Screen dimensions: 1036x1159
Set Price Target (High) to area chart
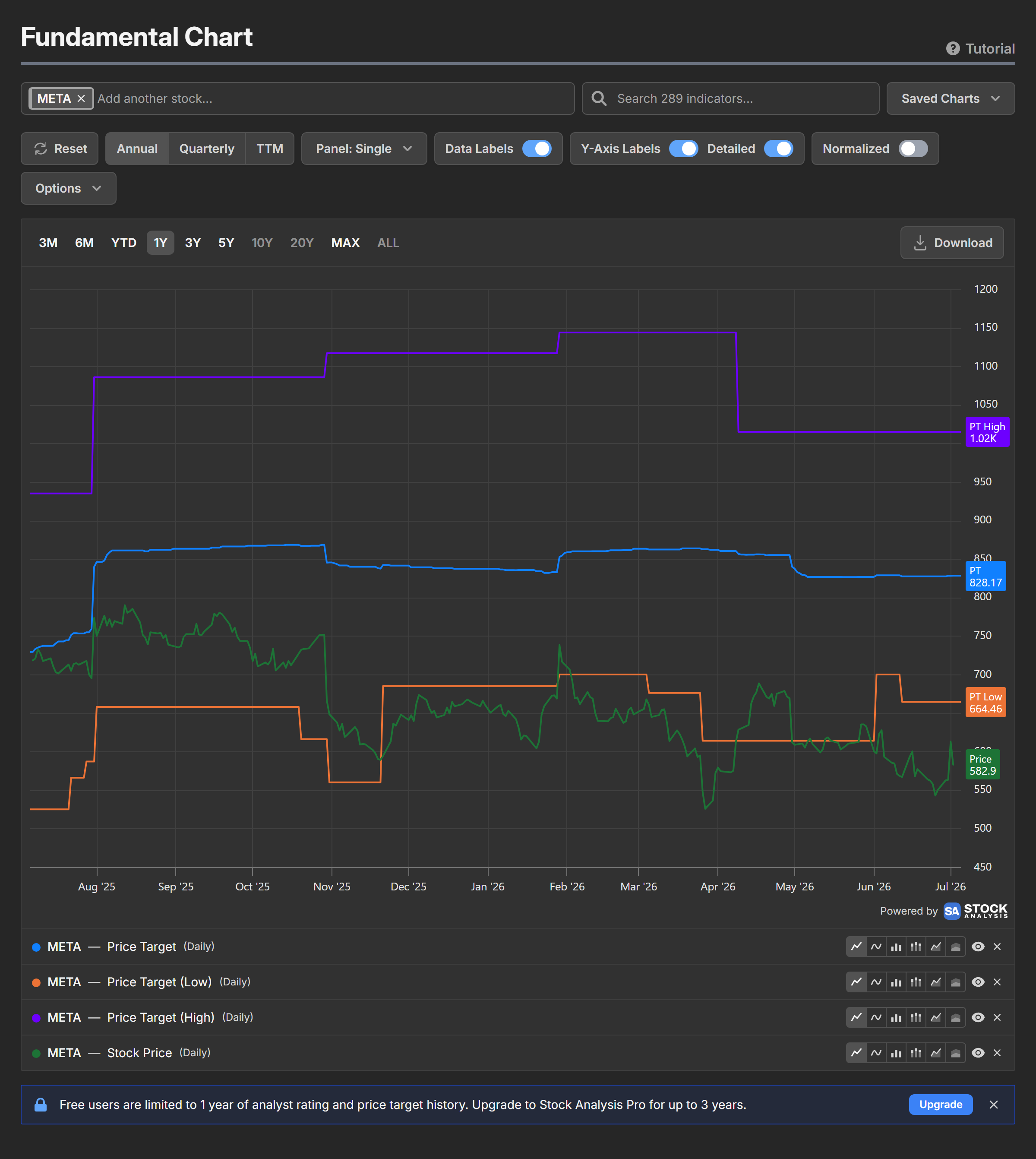click(x=936, y=1017)
